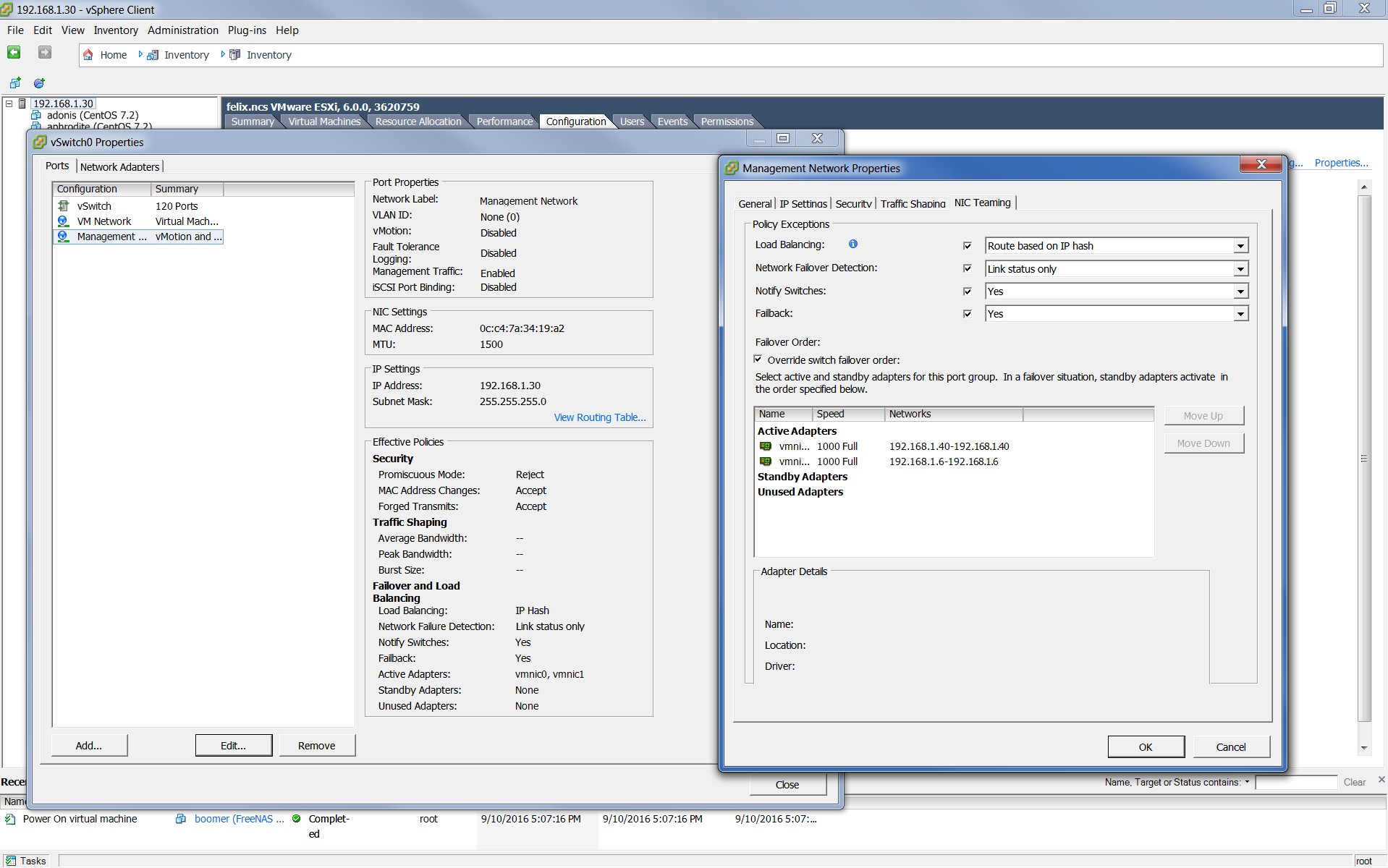Open the Notify Switches dropdown

coord(1240,292)
